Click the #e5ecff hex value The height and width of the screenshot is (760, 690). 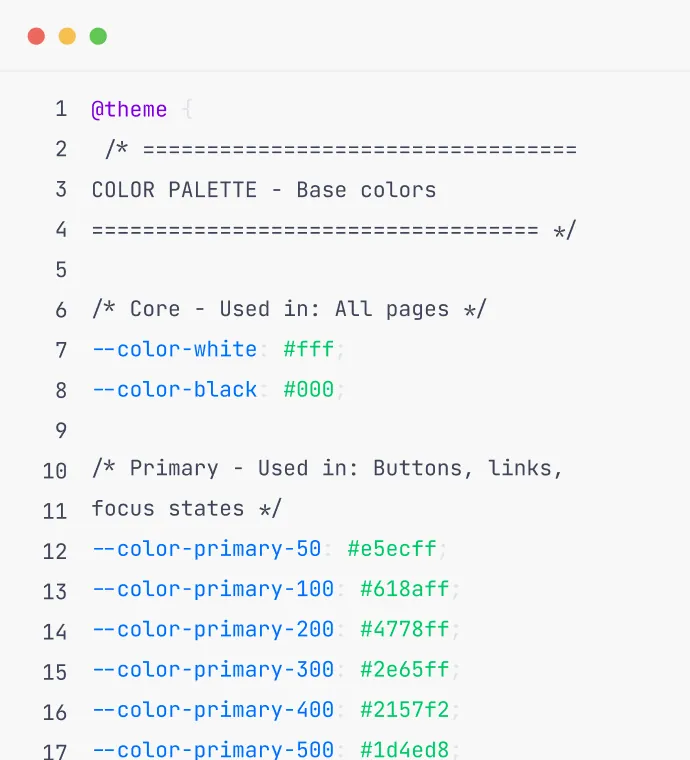click(x=392, y=549)
